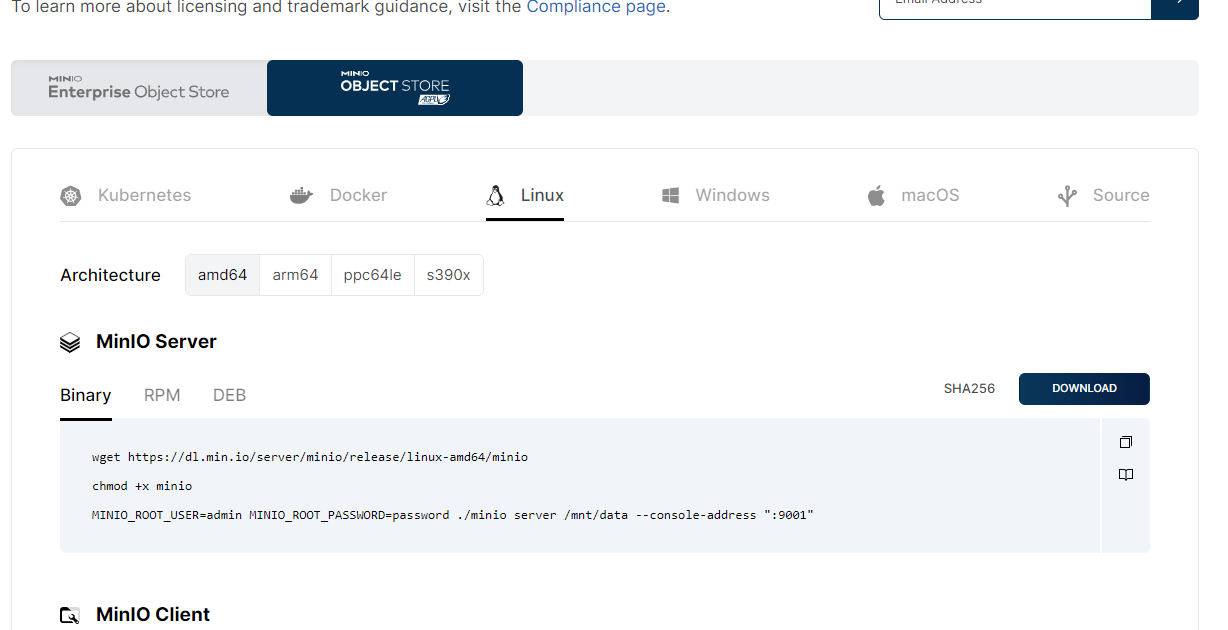The image size is (1228, 630).
Task: Open the Binary tab
Action: tap(85, 395)
